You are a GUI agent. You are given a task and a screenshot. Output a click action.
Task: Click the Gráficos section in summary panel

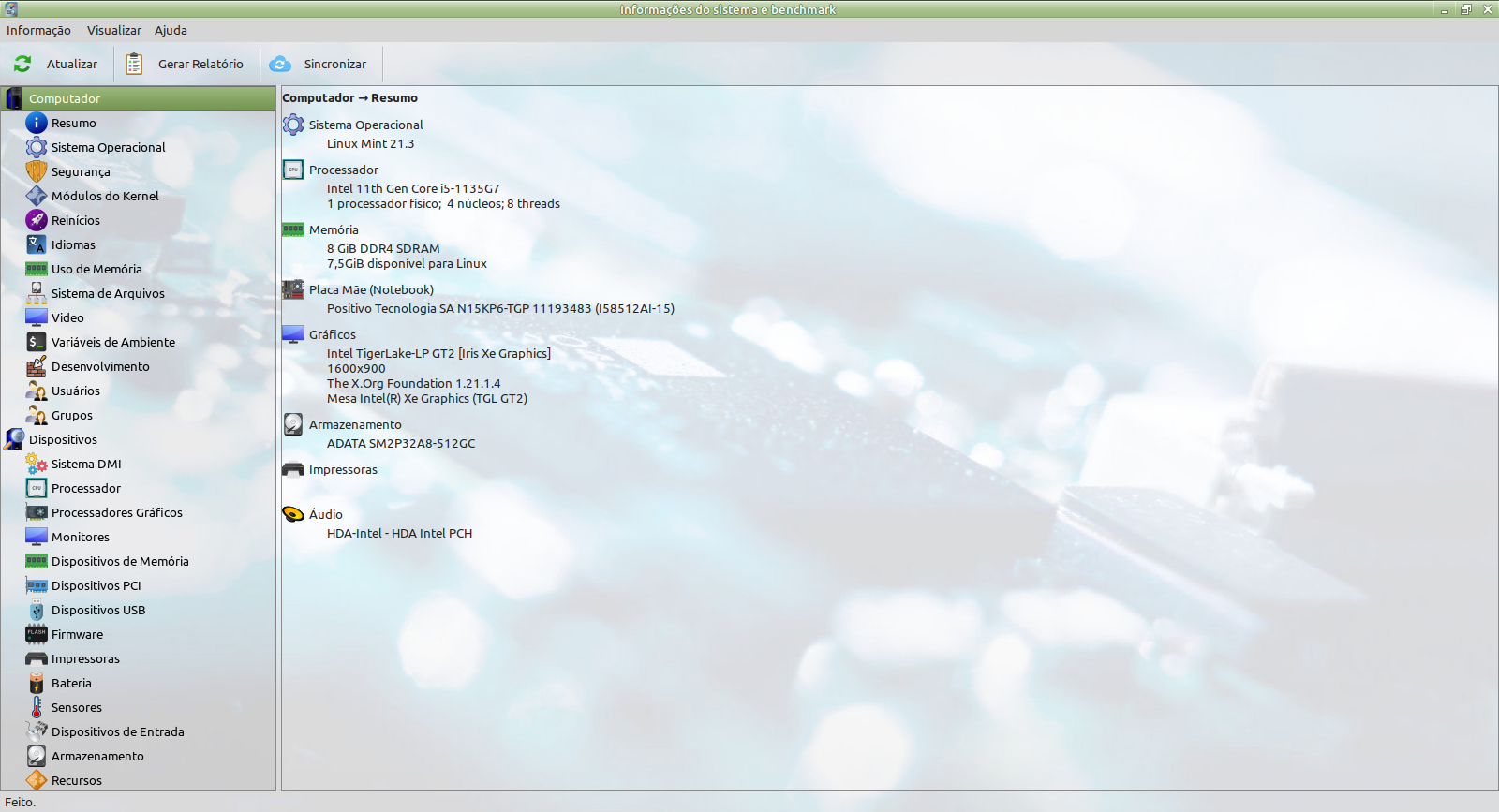(x=333, y=334)
